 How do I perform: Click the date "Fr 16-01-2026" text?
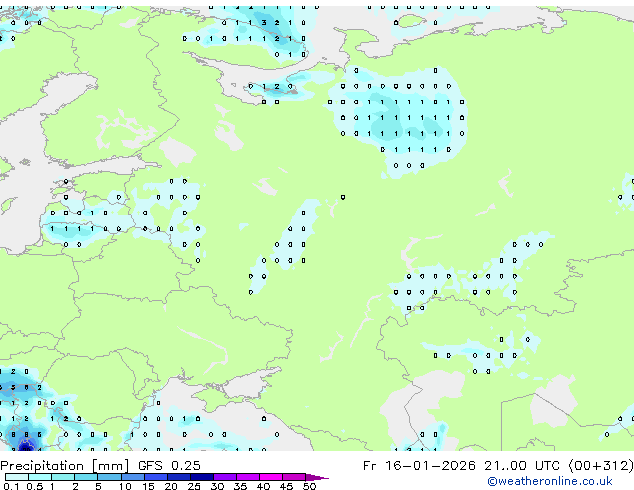tap(419, 466)
